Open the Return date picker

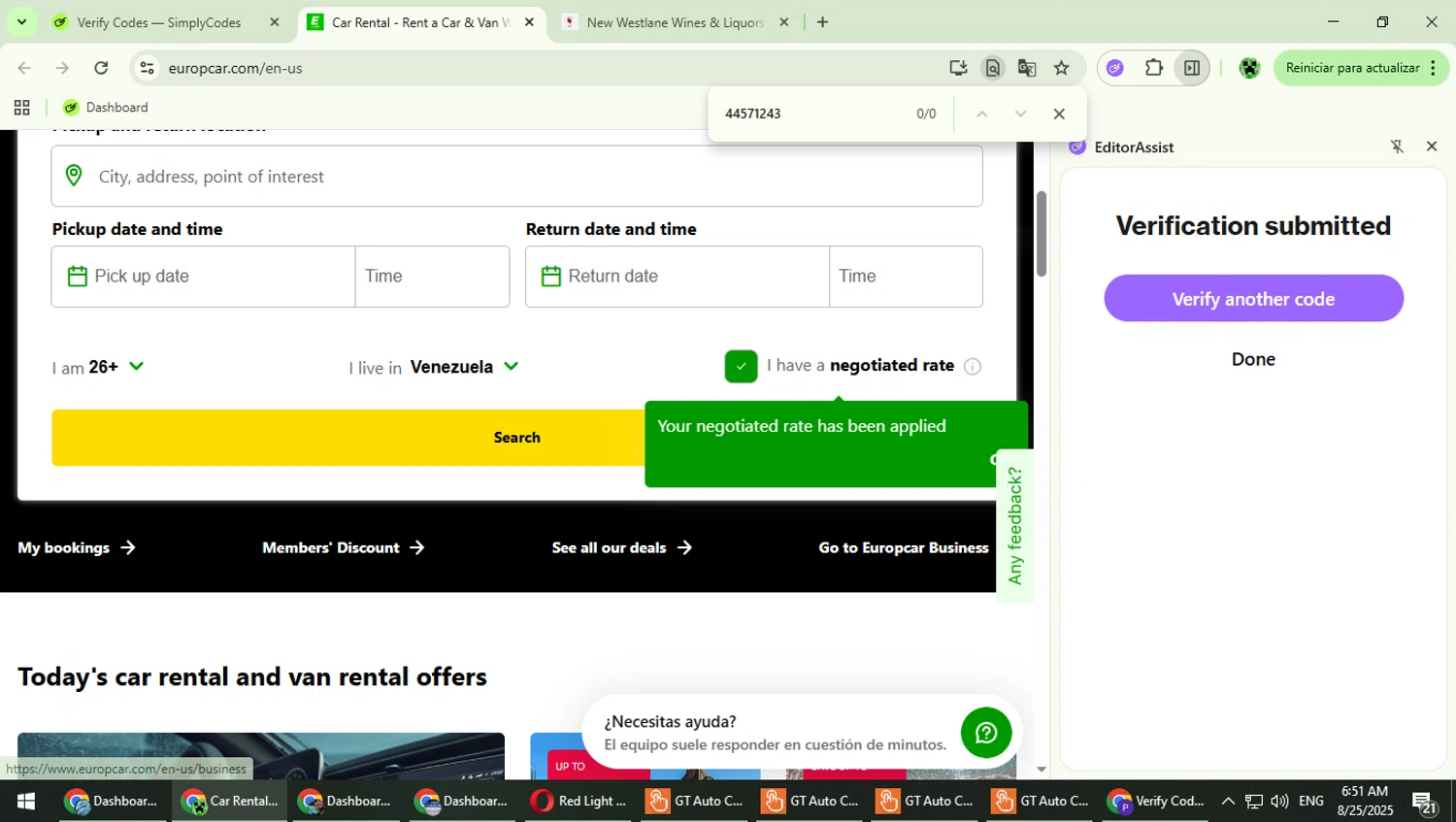[678, 277]
